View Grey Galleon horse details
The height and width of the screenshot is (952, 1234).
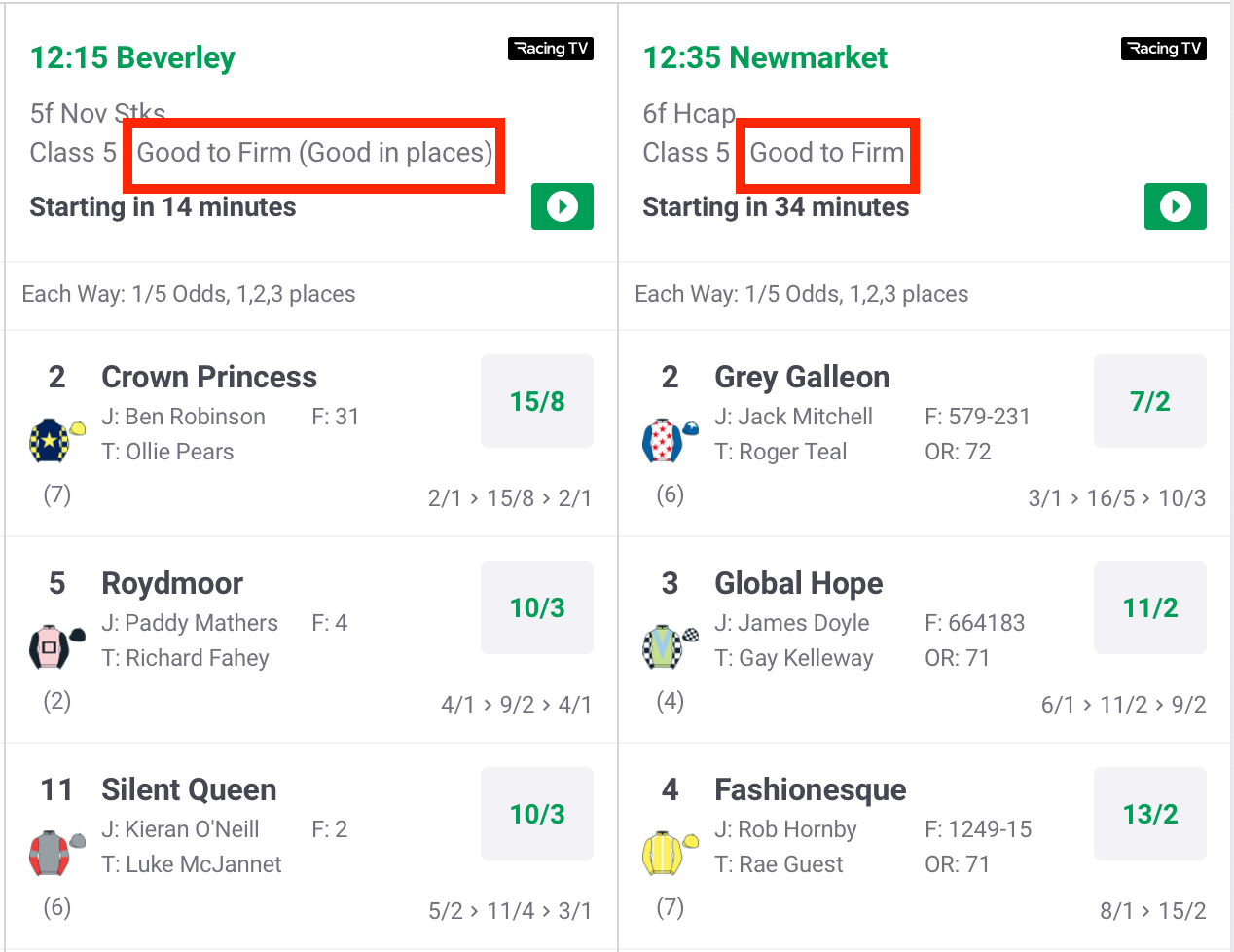(x=802, y=377)
